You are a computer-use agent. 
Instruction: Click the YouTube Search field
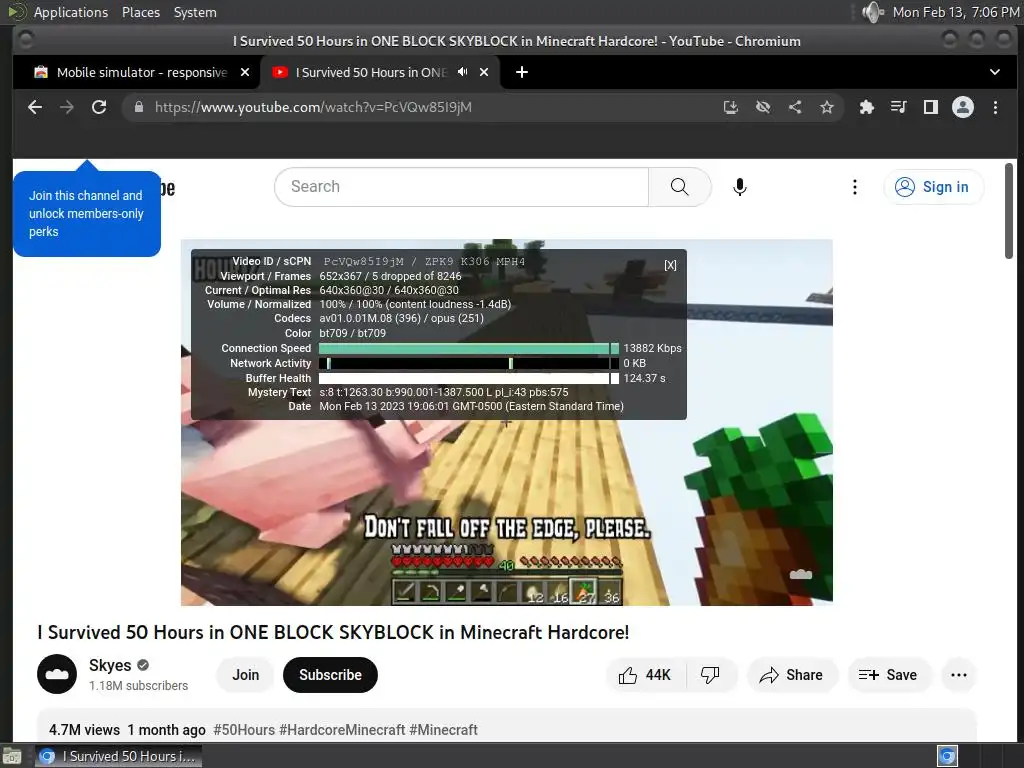point(462,187)
